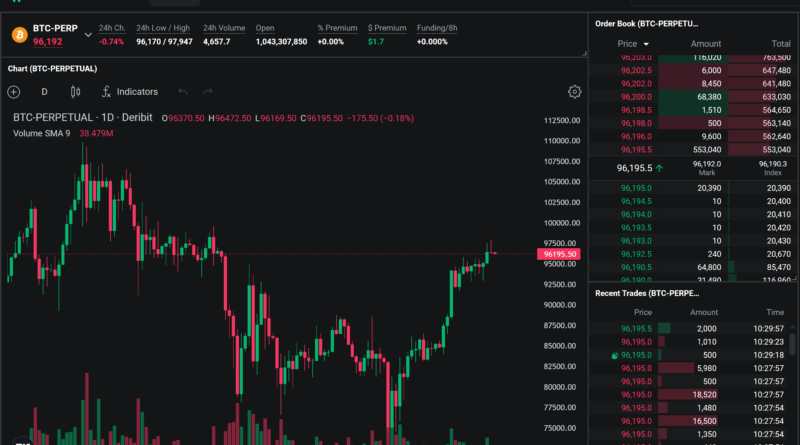
Task: Click the 96,190.3 Index price
Action: 772,164
